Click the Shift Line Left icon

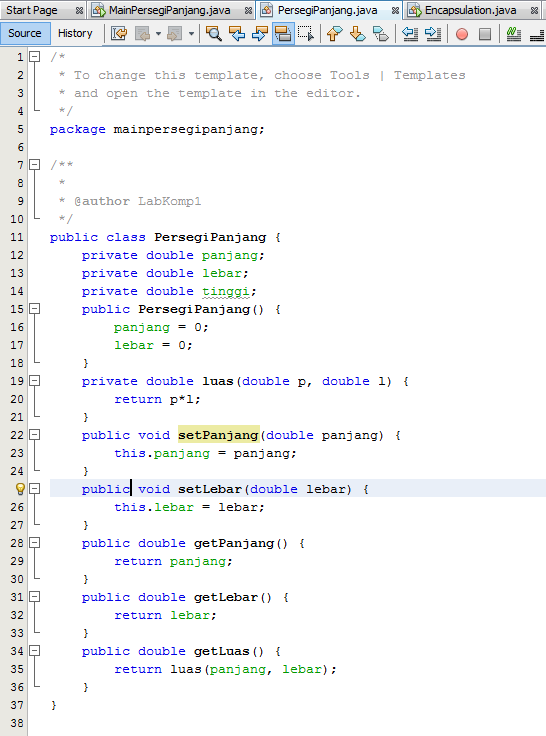tap(410, 33)
